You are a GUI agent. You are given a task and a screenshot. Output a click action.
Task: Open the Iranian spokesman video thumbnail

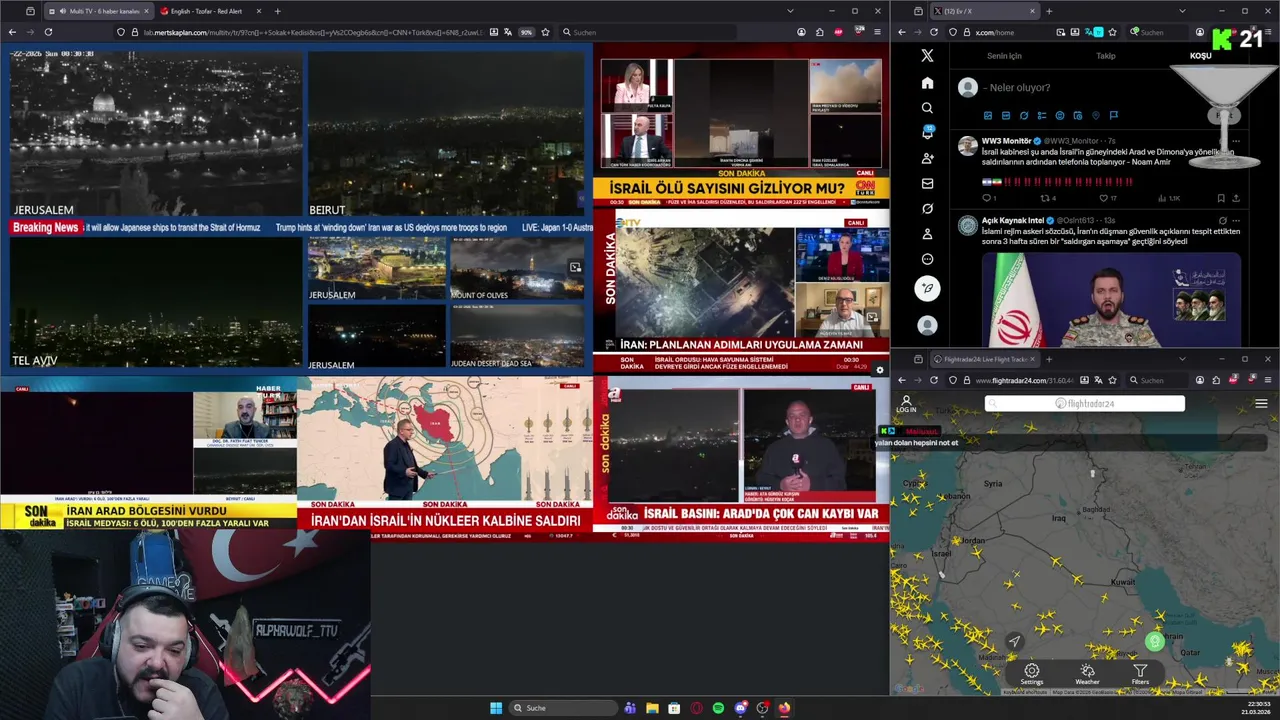(x=1111, y=299)
